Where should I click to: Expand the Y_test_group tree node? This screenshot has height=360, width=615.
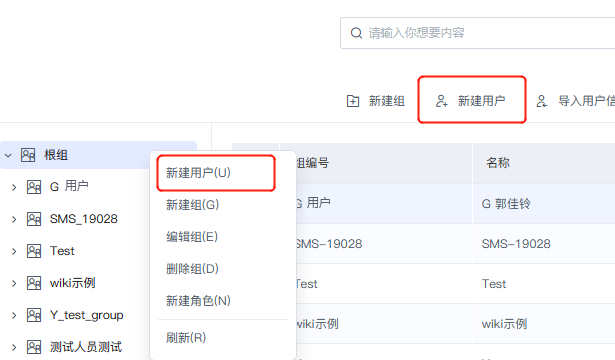(x=14, y=315)
